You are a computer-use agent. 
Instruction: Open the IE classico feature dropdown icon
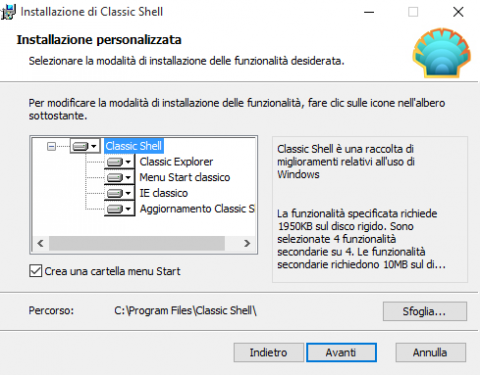119,193
